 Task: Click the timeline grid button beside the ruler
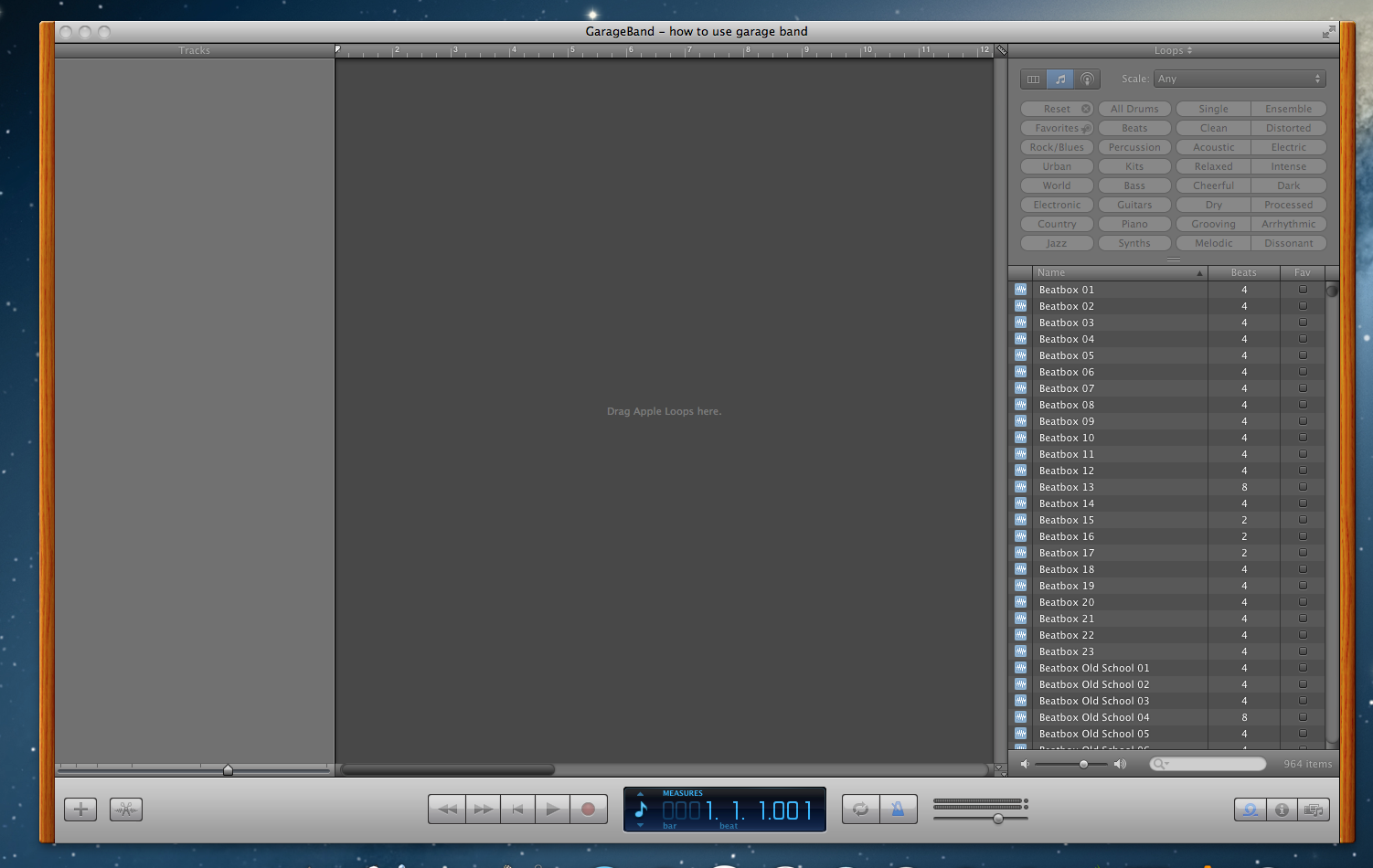(x=1001, y=50)
